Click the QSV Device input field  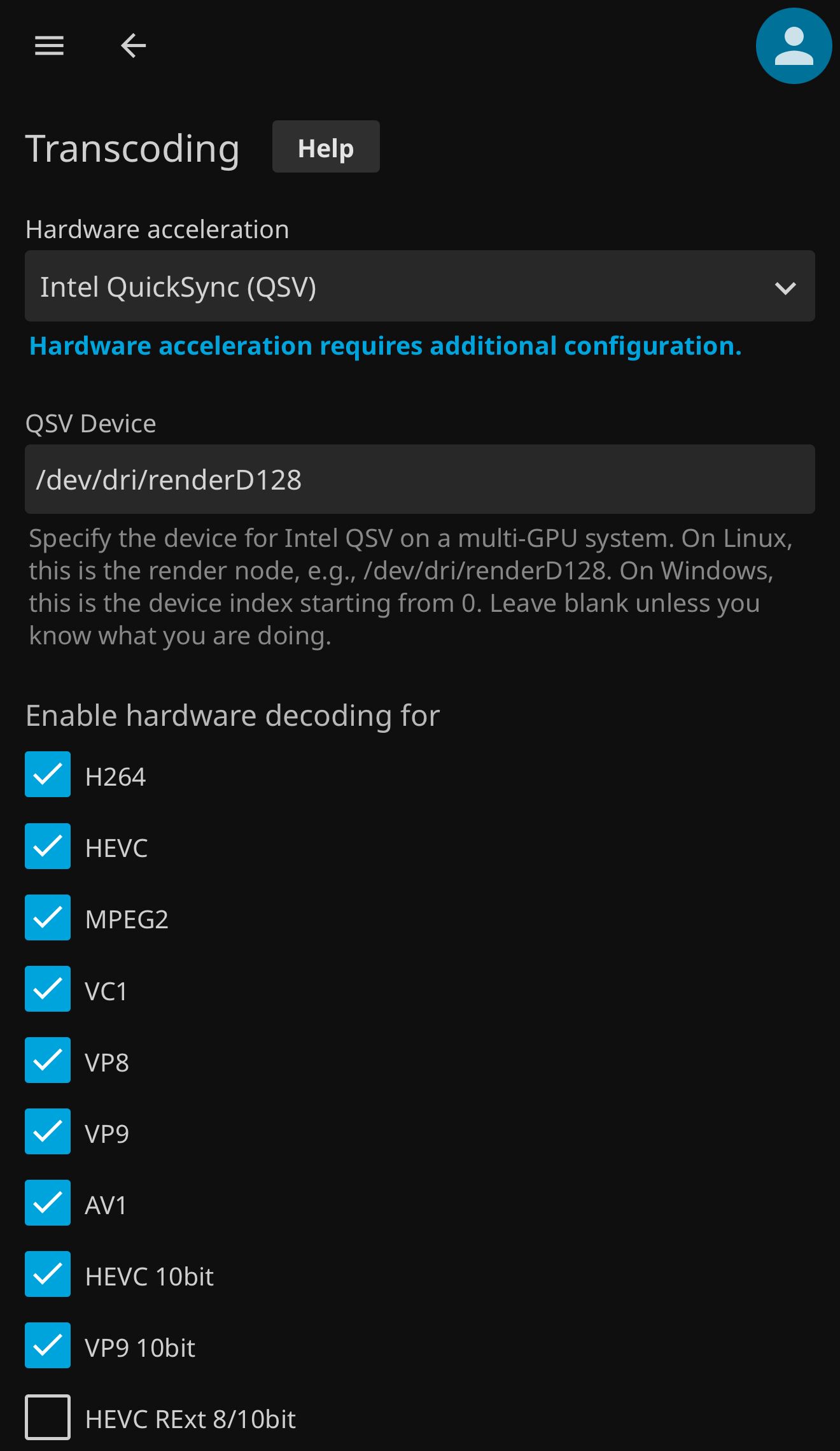tap(419, 479)
